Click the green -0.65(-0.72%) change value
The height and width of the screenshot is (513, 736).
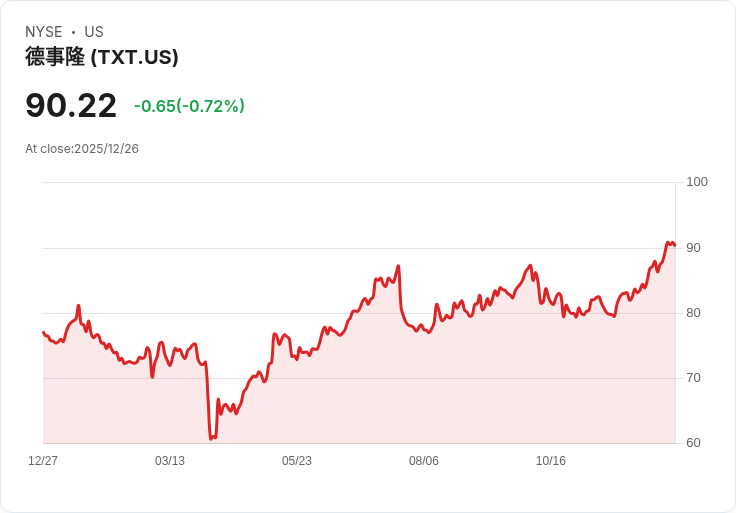coord(189,106)
